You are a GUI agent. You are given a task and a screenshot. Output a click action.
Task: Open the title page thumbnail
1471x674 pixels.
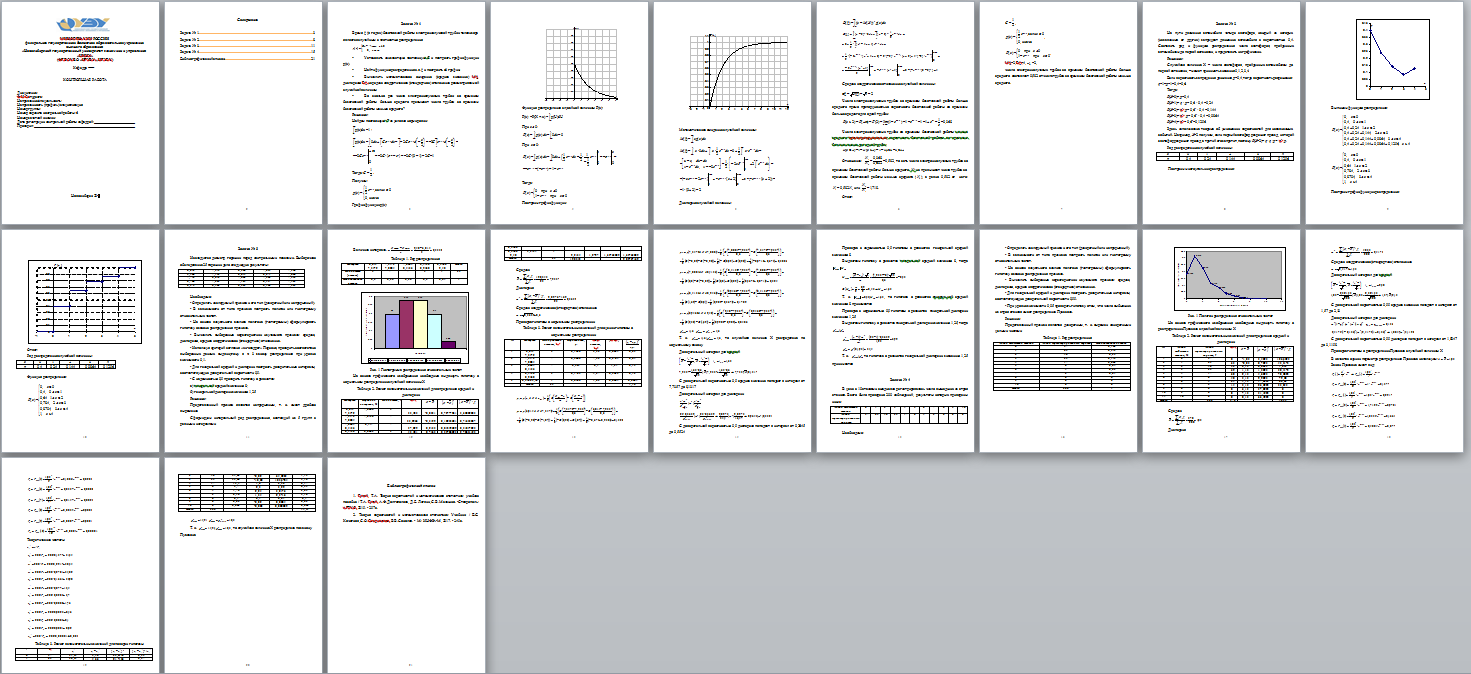pos(82,114)
